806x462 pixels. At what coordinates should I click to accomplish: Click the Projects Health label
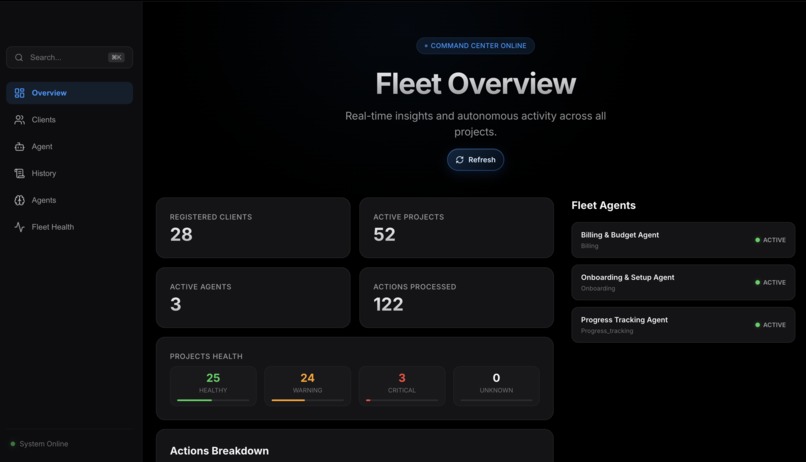[x=206, y=356]
